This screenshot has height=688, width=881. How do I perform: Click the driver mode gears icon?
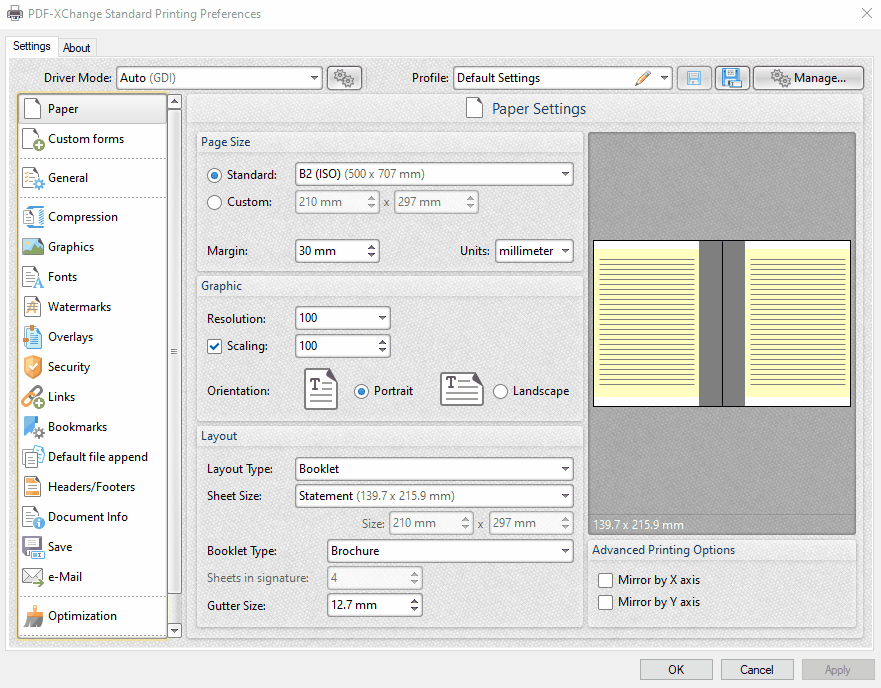click(344, 77)
